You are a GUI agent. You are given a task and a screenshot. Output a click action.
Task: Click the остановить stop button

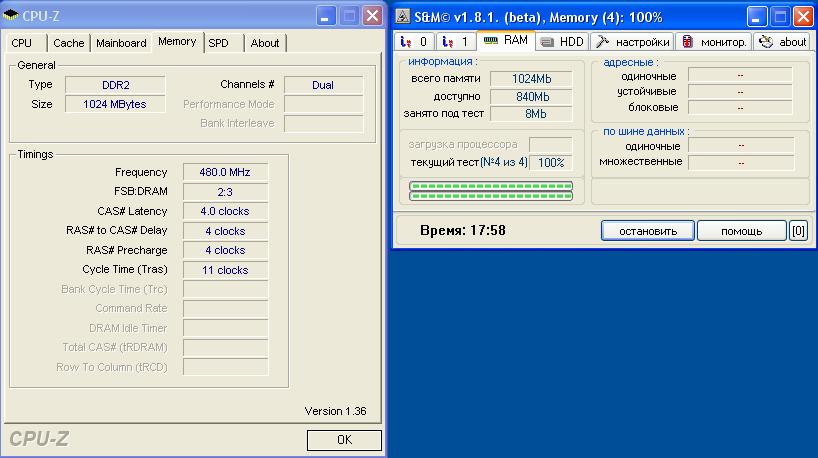click(x=647, y=231)
